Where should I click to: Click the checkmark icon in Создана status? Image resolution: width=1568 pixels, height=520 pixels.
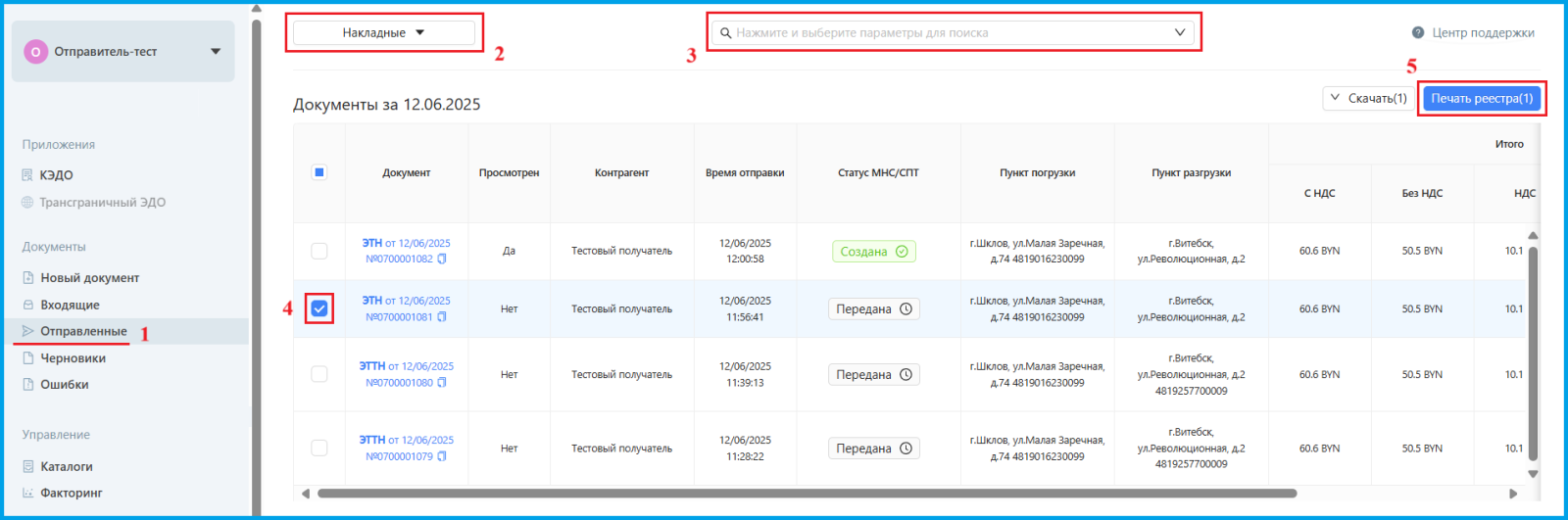tap(902, 252)
